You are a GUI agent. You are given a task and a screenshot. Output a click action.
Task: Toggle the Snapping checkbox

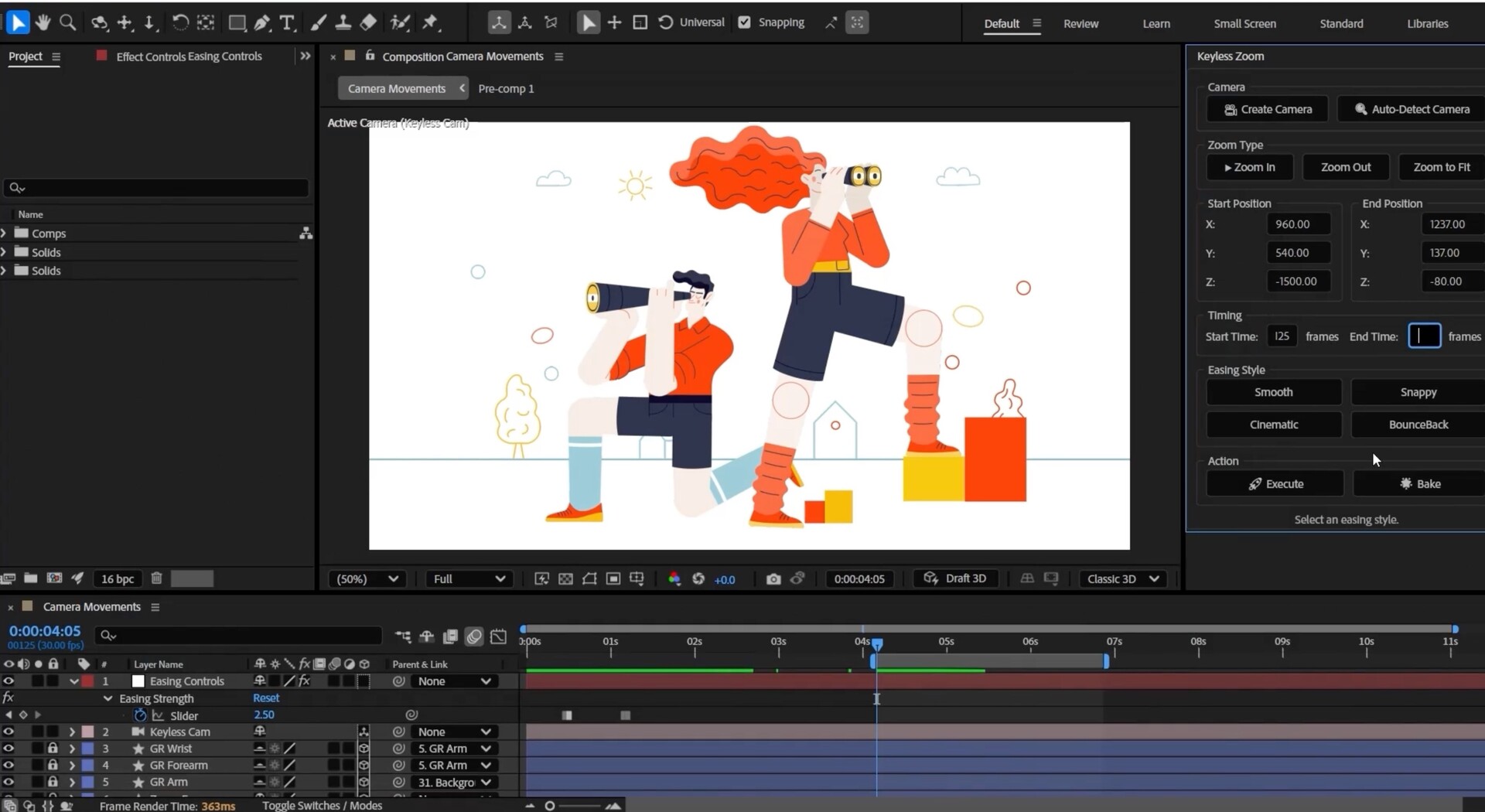point(744,22)
